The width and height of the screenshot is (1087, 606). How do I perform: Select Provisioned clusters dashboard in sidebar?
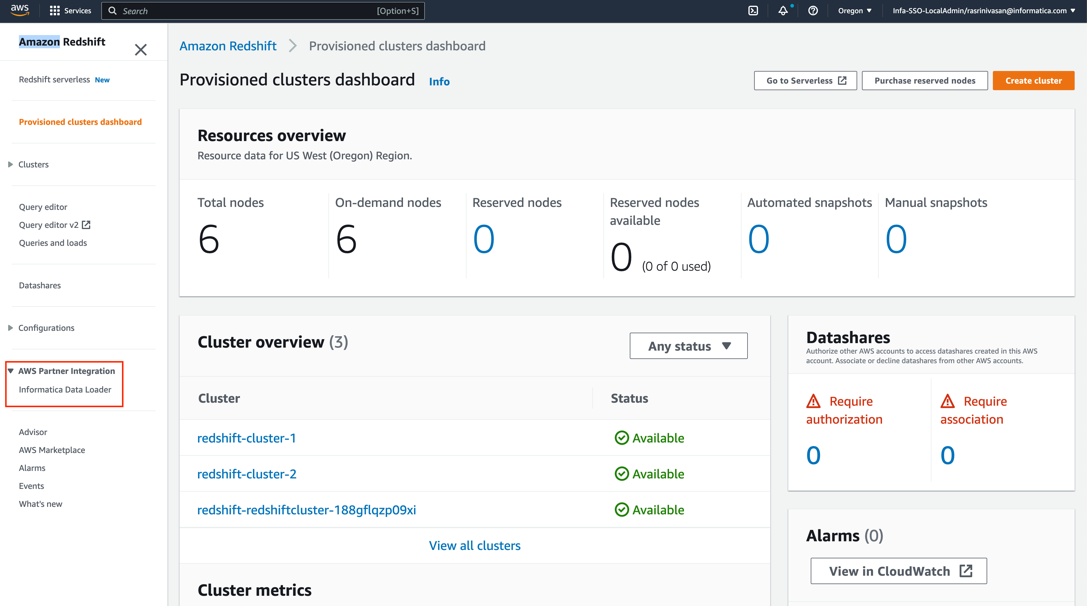[x=80, y=121]
